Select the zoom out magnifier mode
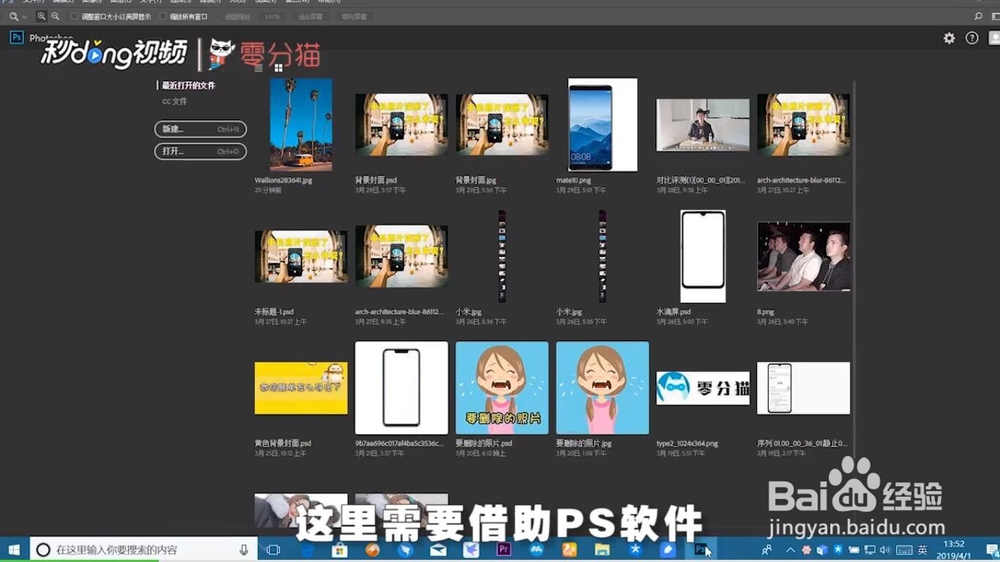This screenshot has width=1000, height=562. coord(55,17)
